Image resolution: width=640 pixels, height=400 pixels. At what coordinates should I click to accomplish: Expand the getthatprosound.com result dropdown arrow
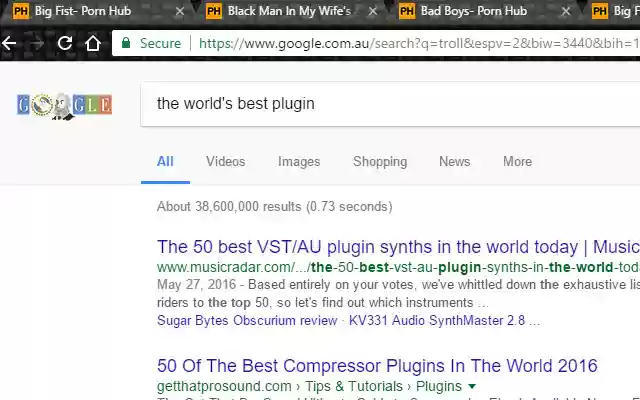click(x=472, y=386)
